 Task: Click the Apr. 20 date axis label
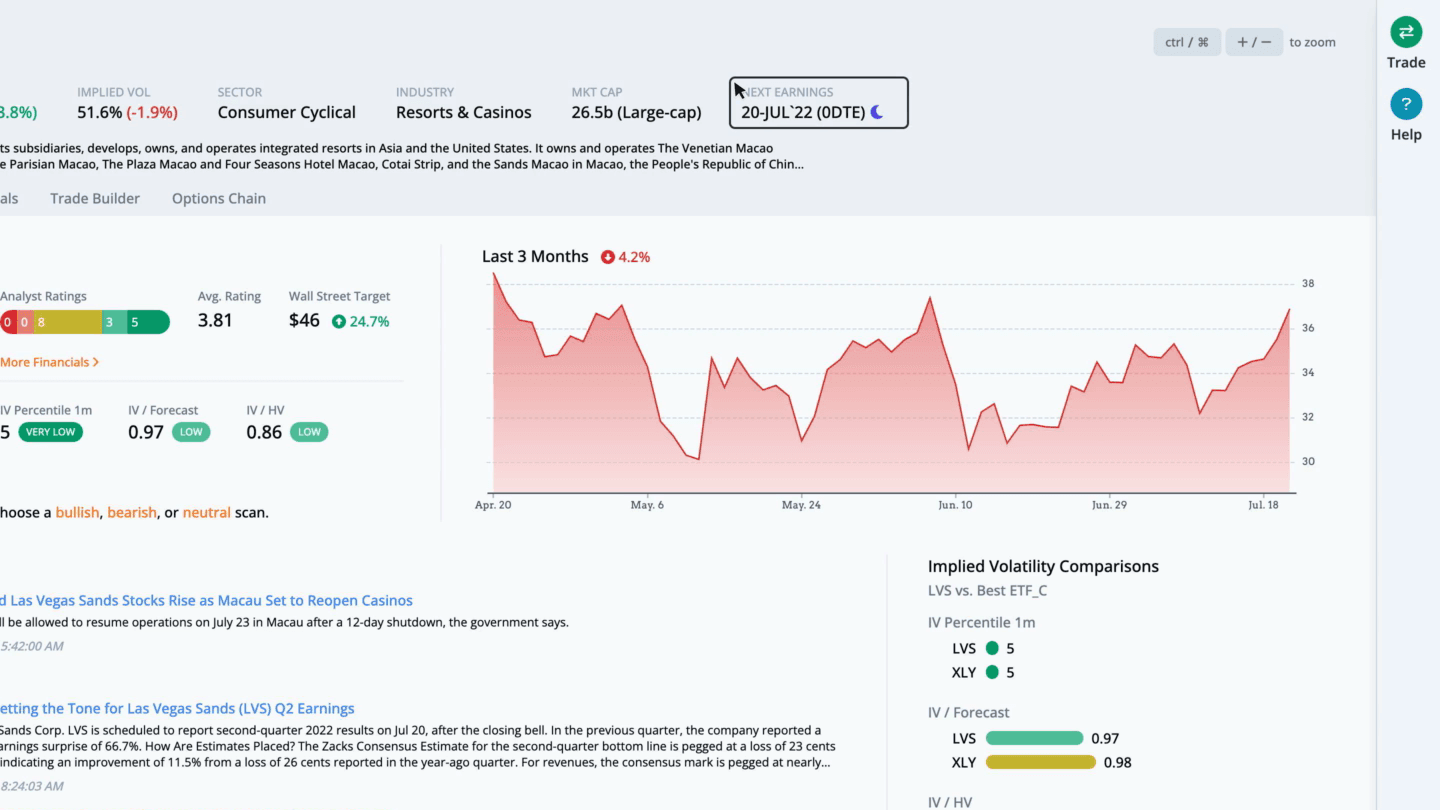click(x=493, y=505)
